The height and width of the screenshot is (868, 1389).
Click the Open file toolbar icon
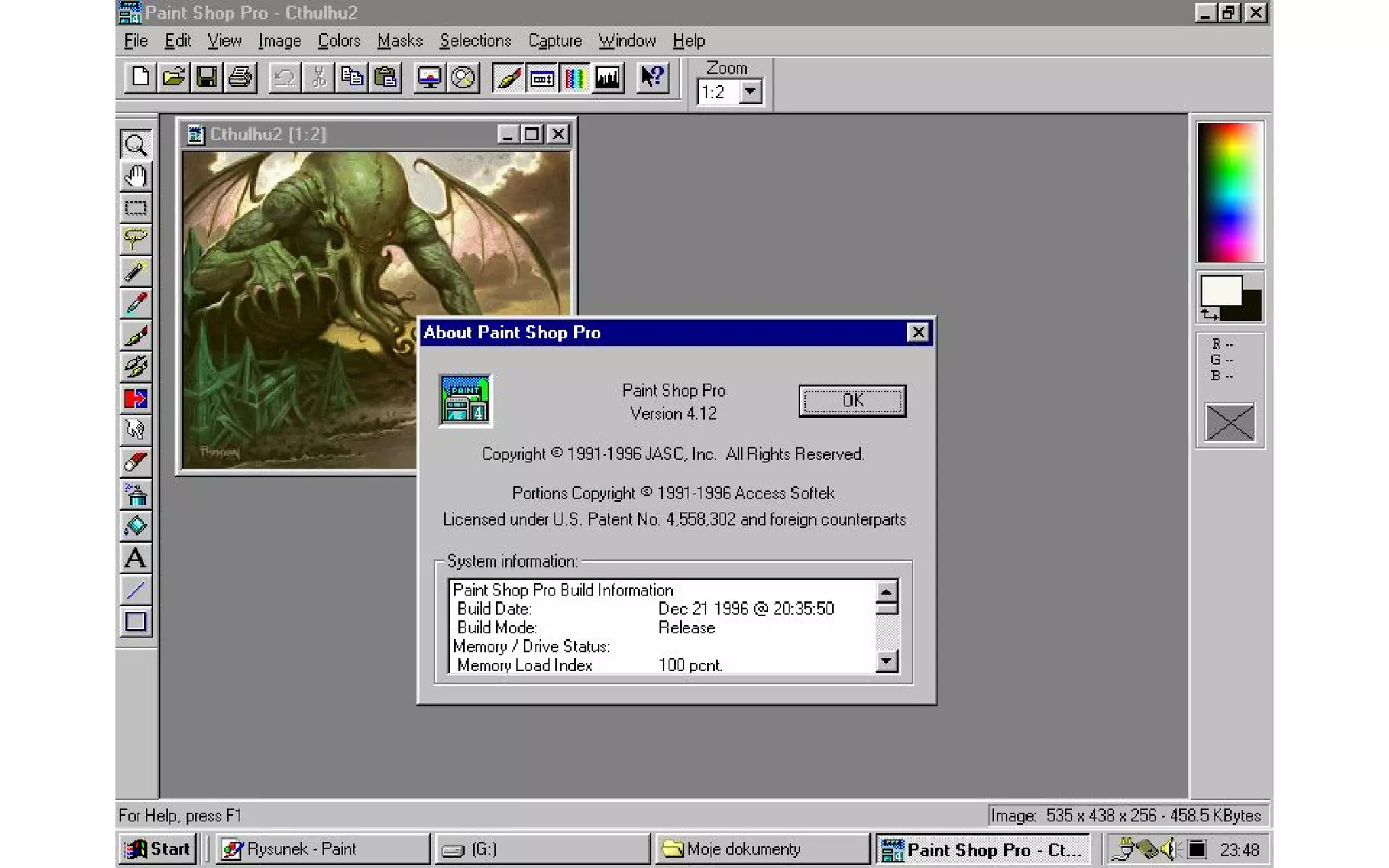(x=174, y=77)
